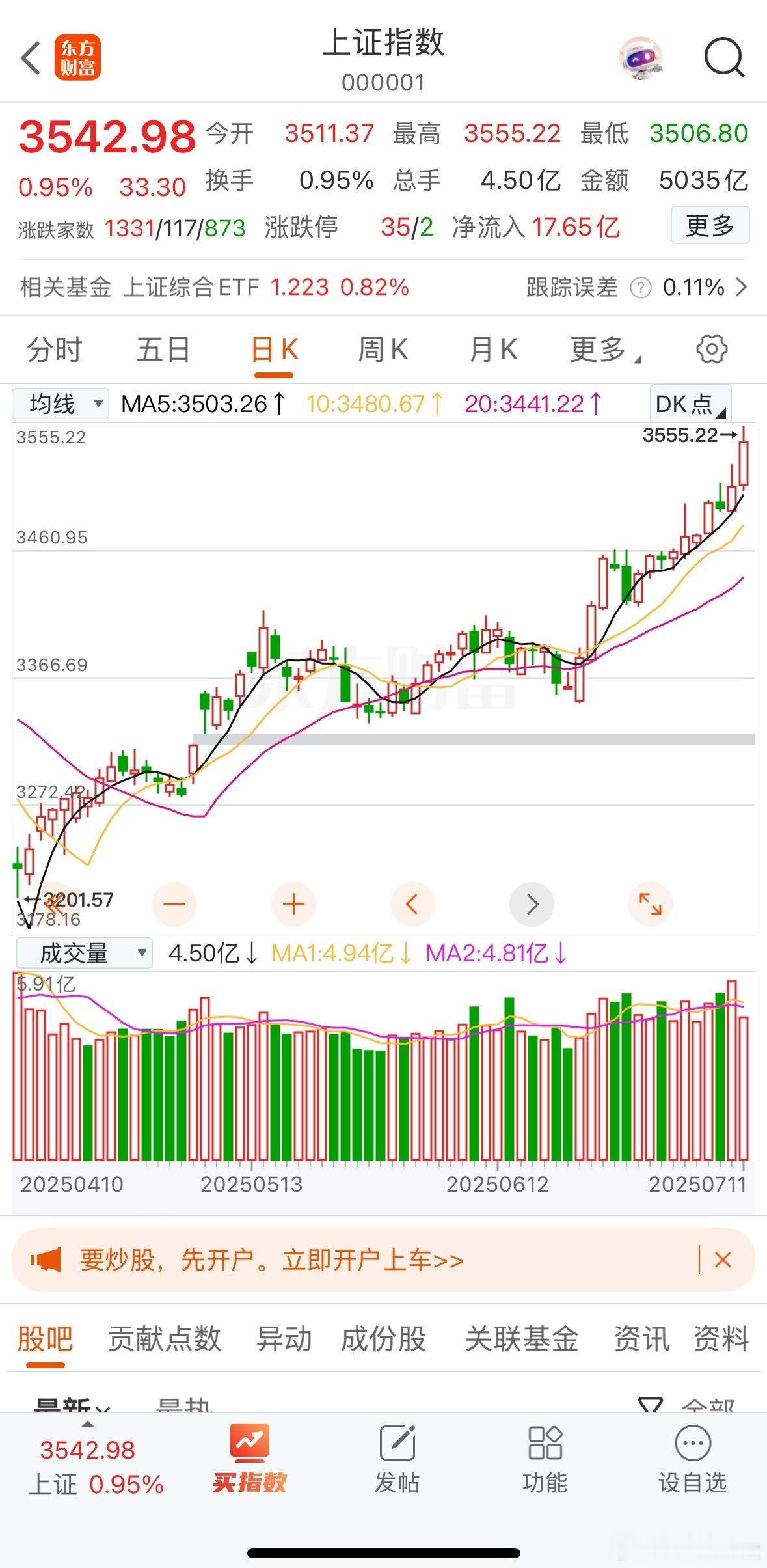Switch to the 五日 tab
Screen dimensions: 767x1568
(x=163, y=350)
